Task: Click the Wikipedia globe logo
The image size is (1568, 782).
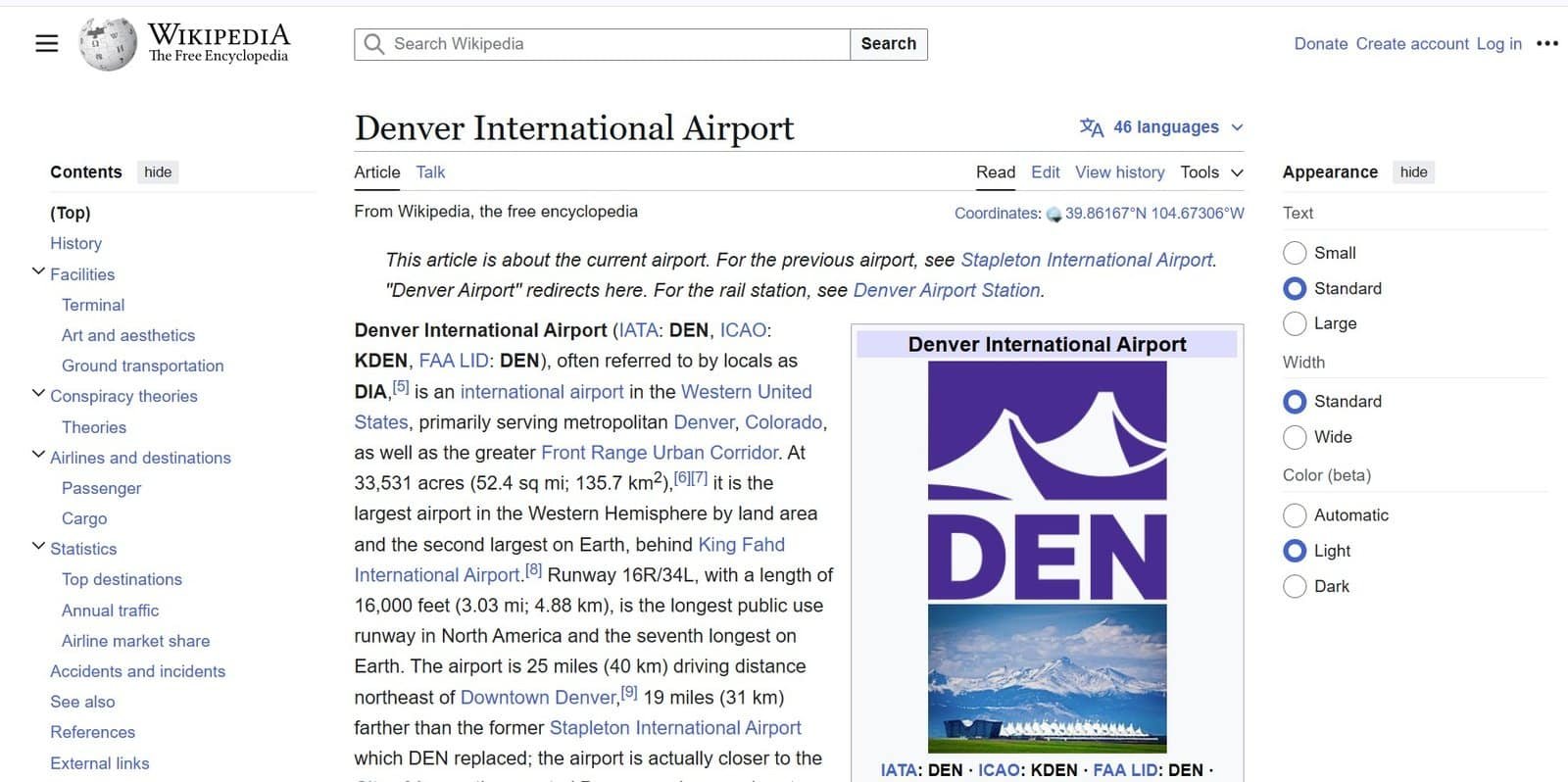Action: click(x=108, y=44)
